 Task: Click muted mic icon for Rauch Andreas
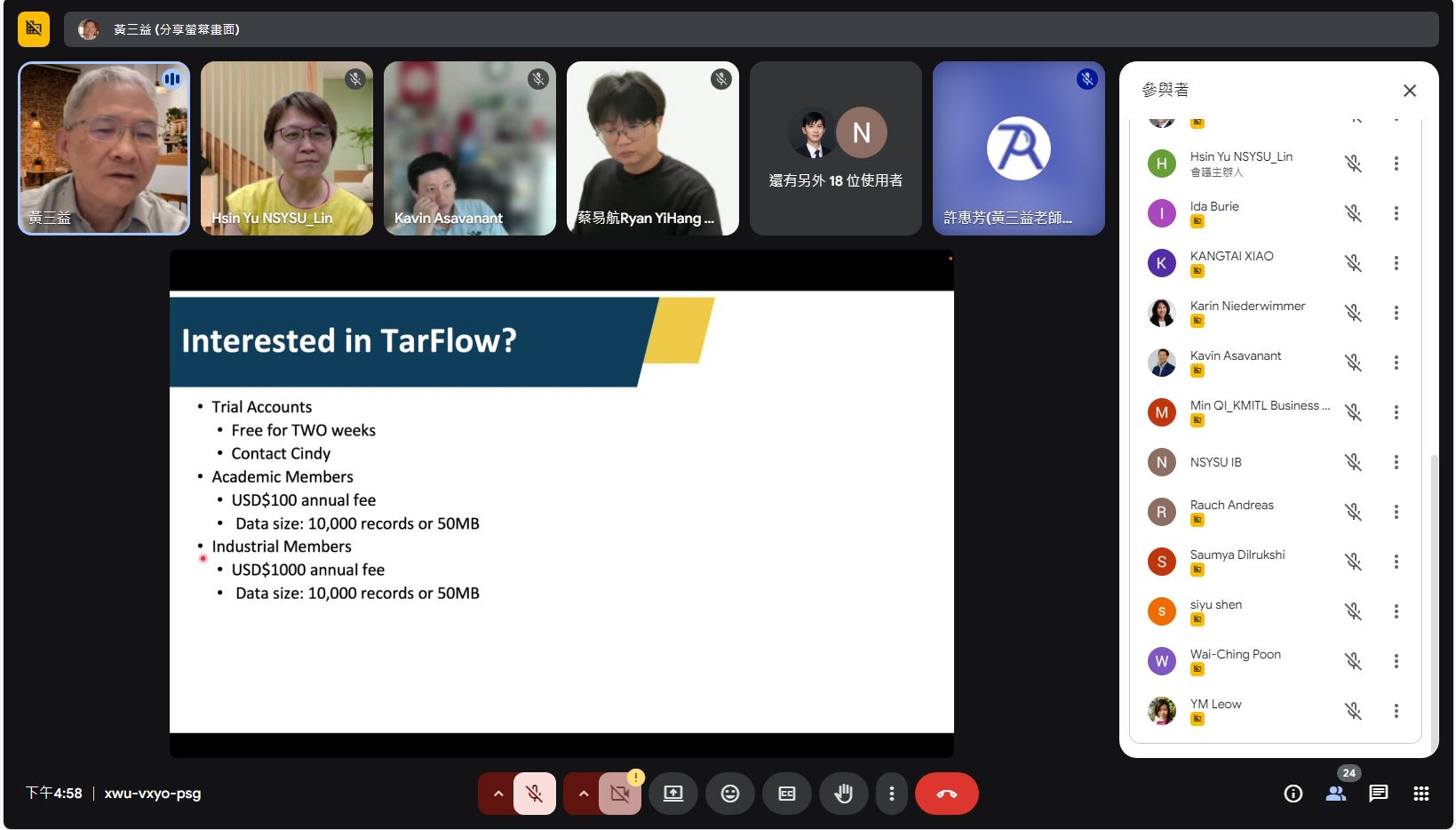1354,512
